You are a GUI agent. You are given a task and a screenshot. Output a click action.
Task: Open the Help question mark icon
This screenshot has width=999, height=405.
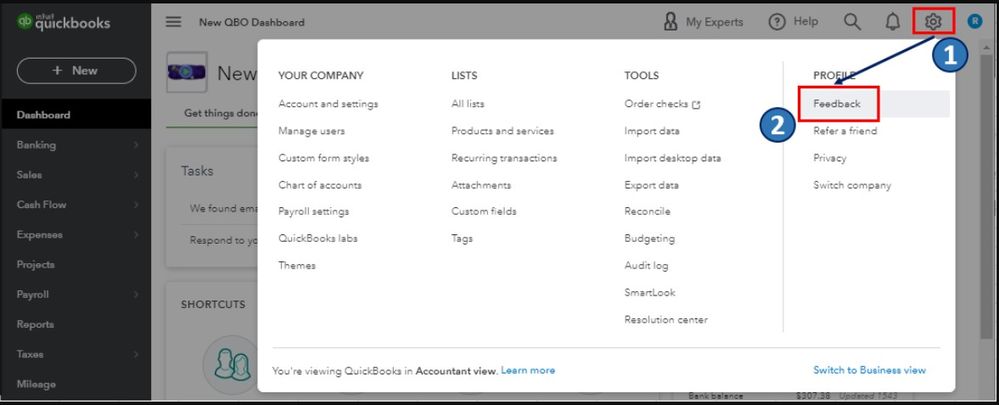(777, 22)
